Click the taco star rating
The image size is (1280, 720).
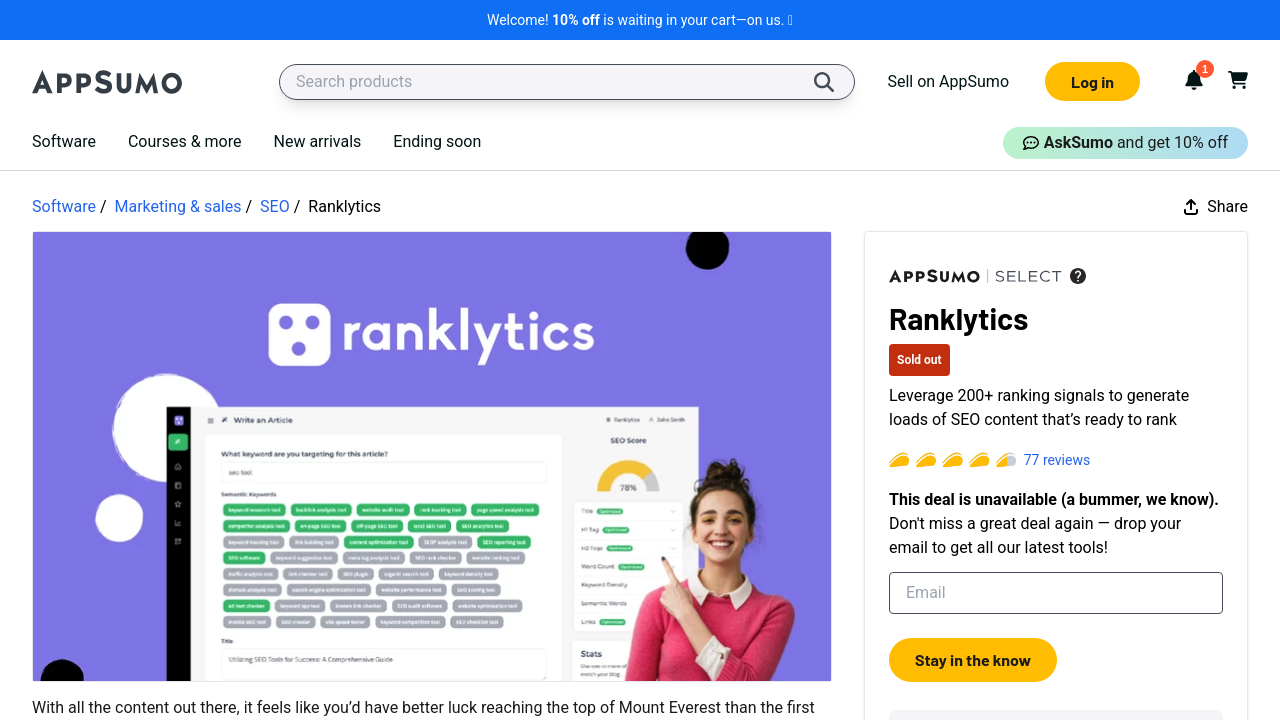point(952,460)
